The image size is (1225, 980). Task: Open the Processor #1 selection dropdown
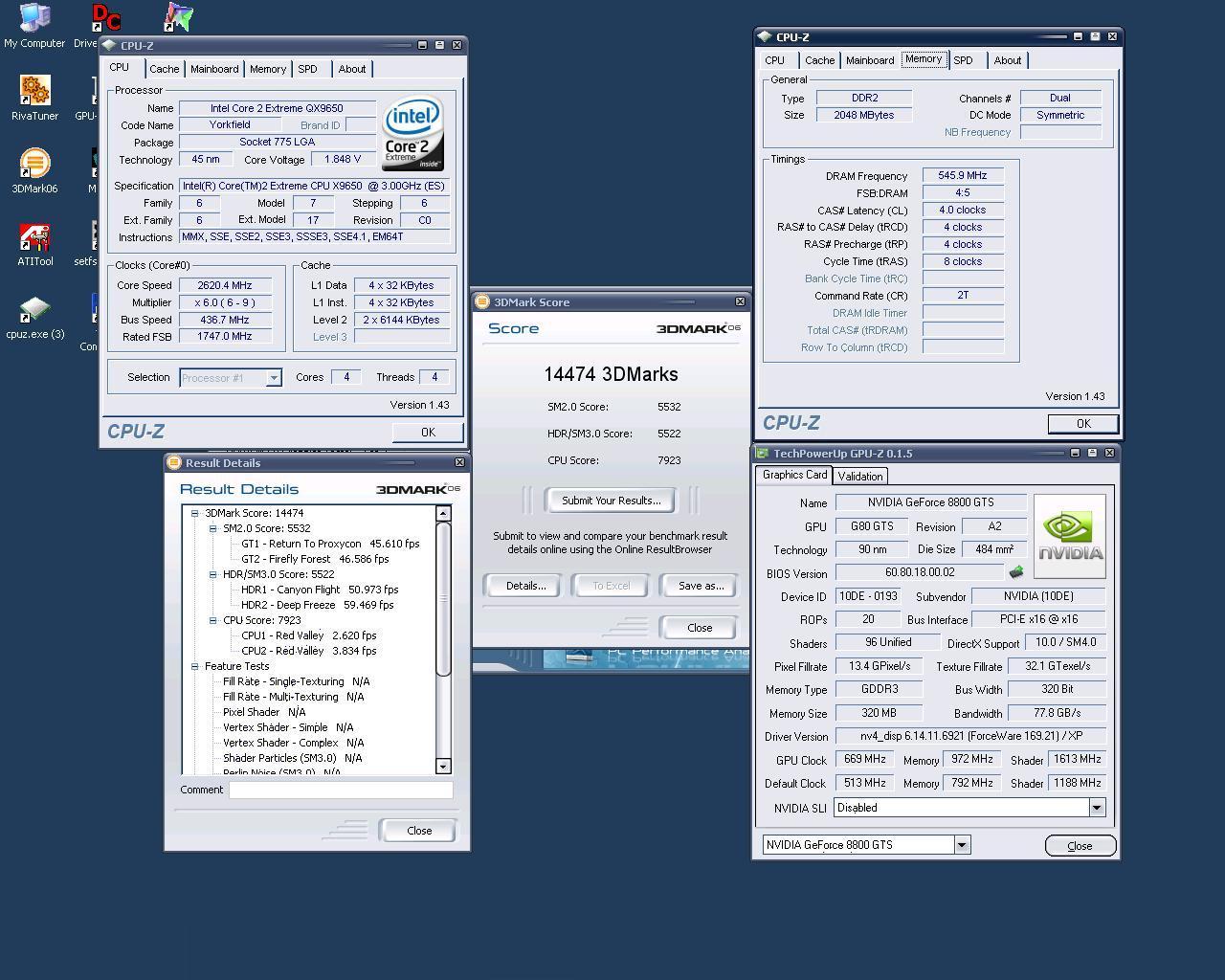[273, 378]
